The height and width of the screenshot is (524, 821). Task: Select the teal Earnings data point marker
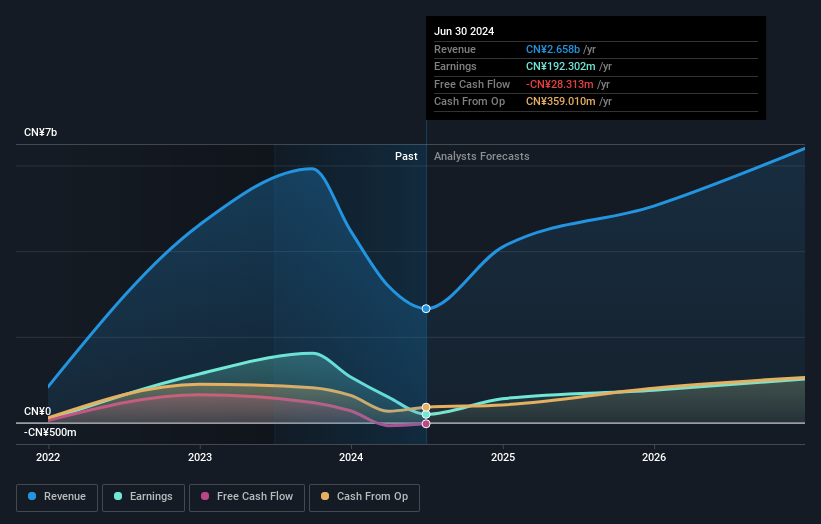426,415
